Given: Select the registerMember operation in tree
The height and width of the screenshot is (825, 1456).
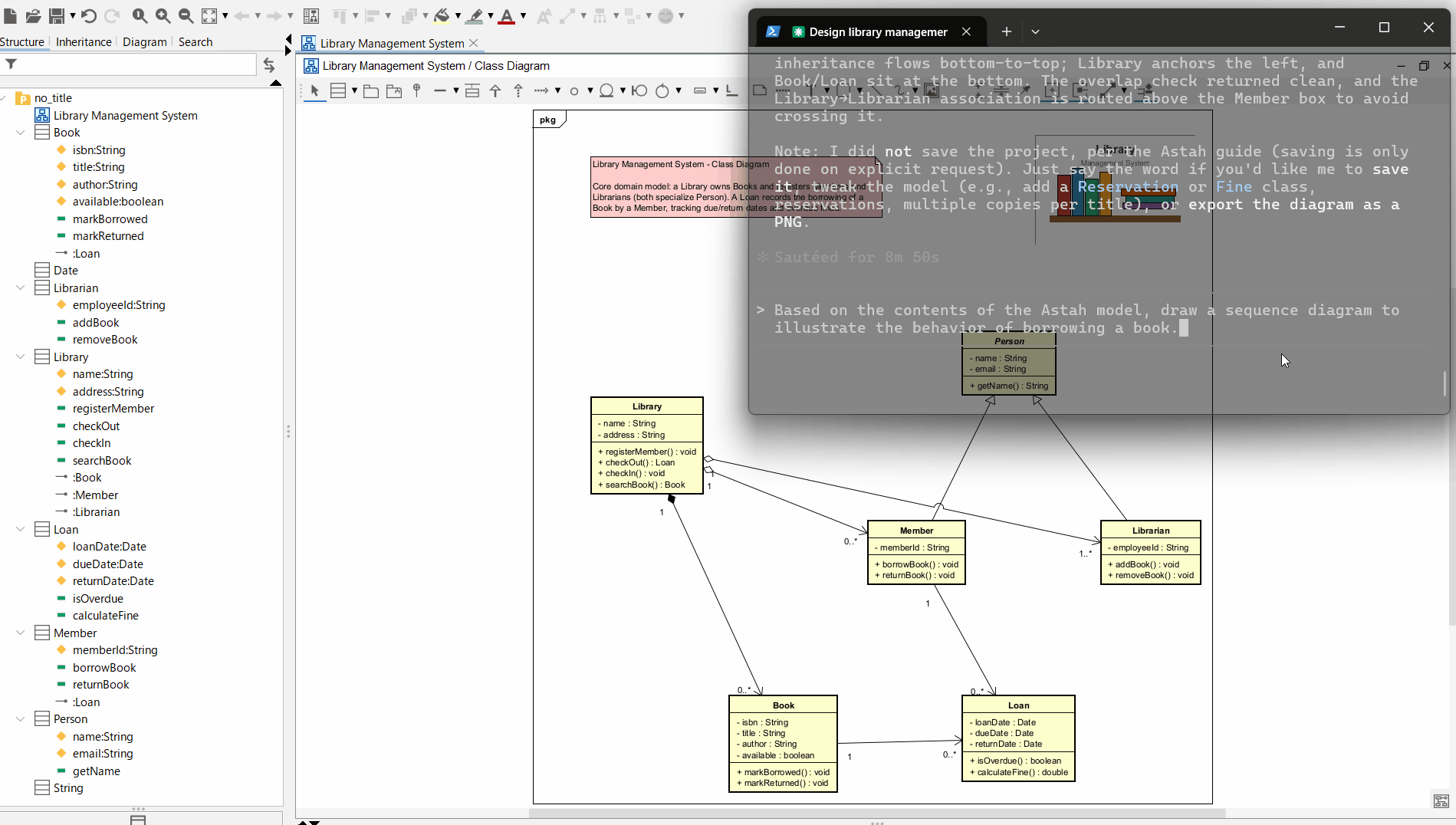Looking at the screenshot, I should 113,409.
